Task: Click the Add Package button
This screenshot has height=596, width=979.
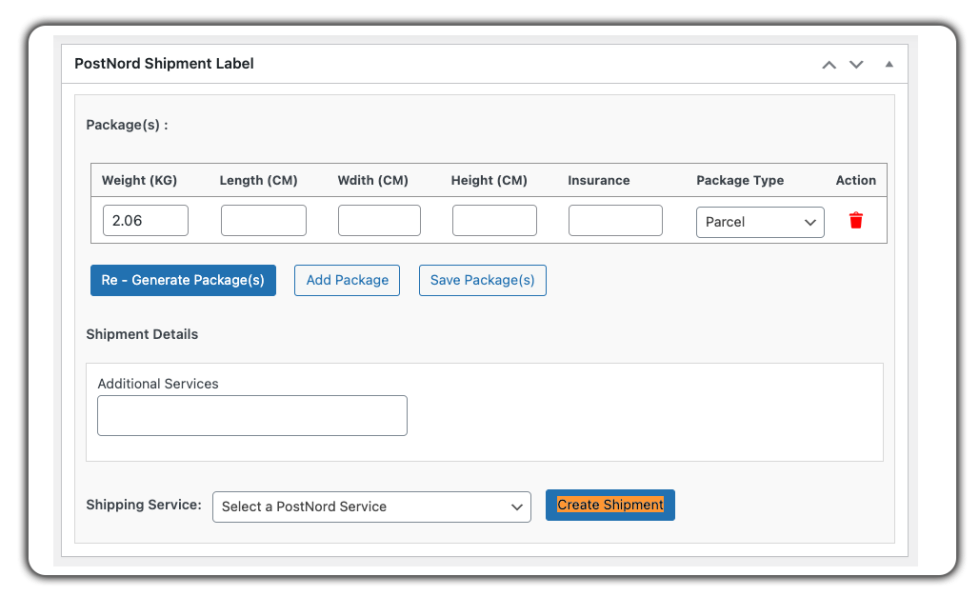Action: point(347,280)
